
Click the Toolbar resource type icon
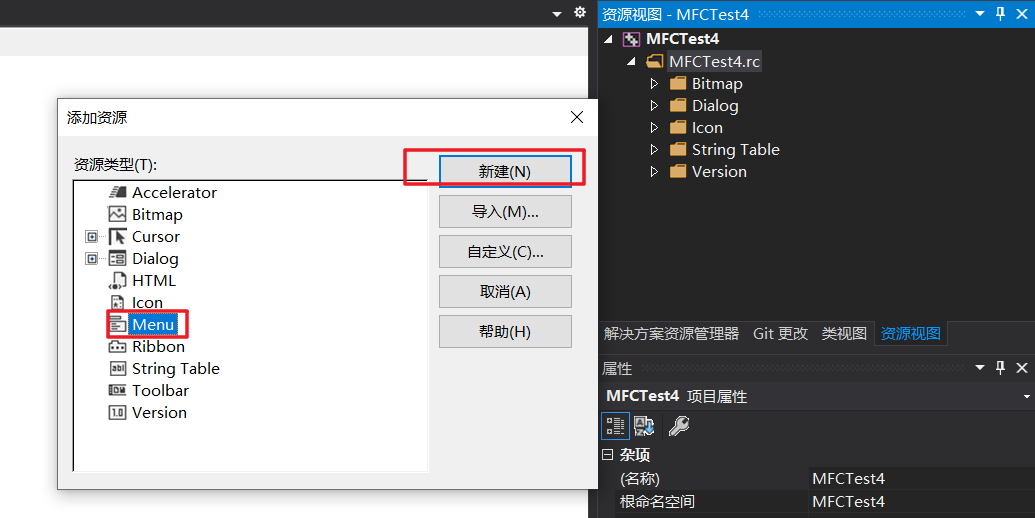117,390
